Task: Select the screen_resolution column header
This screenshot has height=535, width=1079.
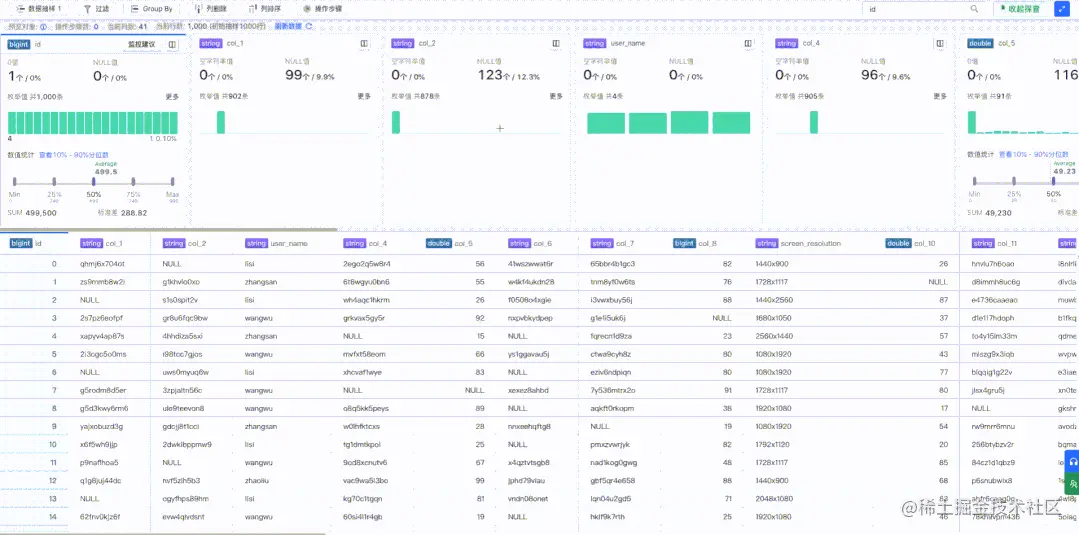Action: (798, 243)
